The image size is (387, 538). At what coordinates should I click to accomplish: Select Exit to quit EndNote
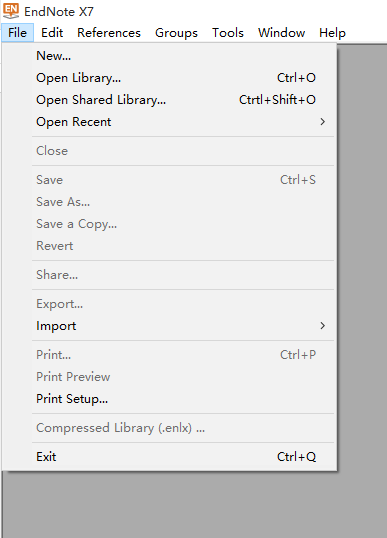click(185, 457)
